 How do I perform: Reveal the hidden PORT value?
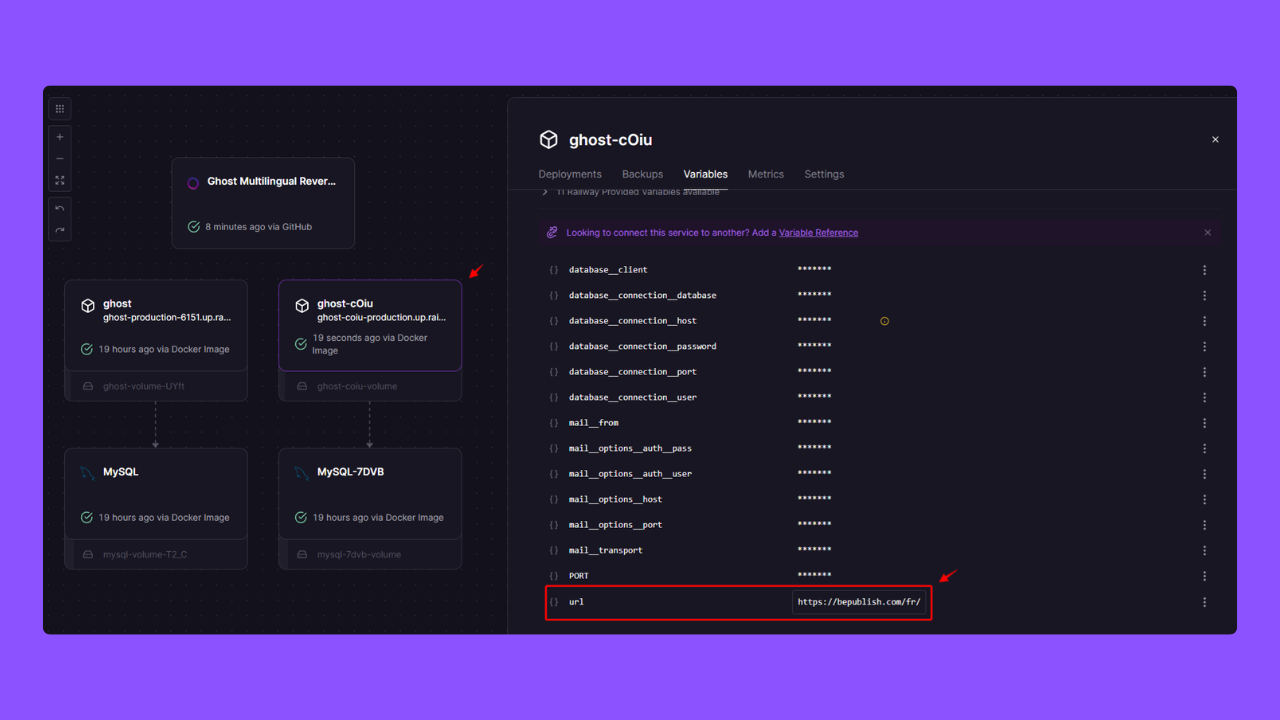click(x=815, y=575)
